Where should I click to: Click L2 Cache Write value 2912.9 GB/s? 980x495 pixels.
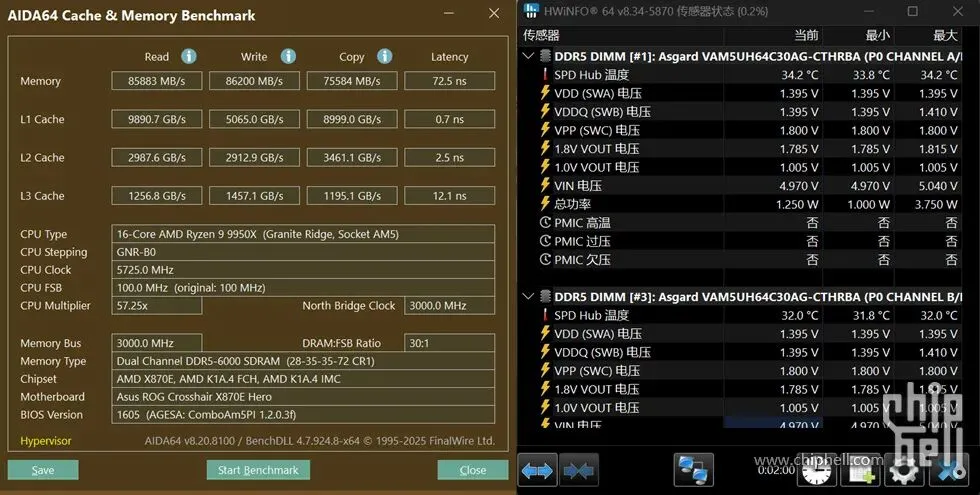254,158
